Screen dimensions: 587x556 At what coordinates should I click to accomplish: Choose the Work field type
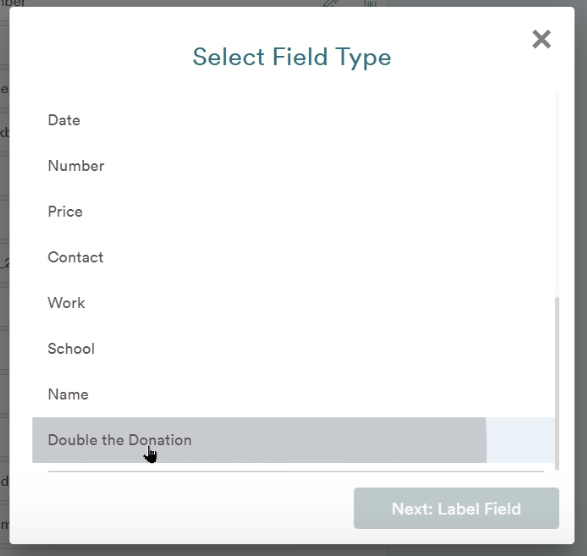pyautogui.click(x=294, y=303)
